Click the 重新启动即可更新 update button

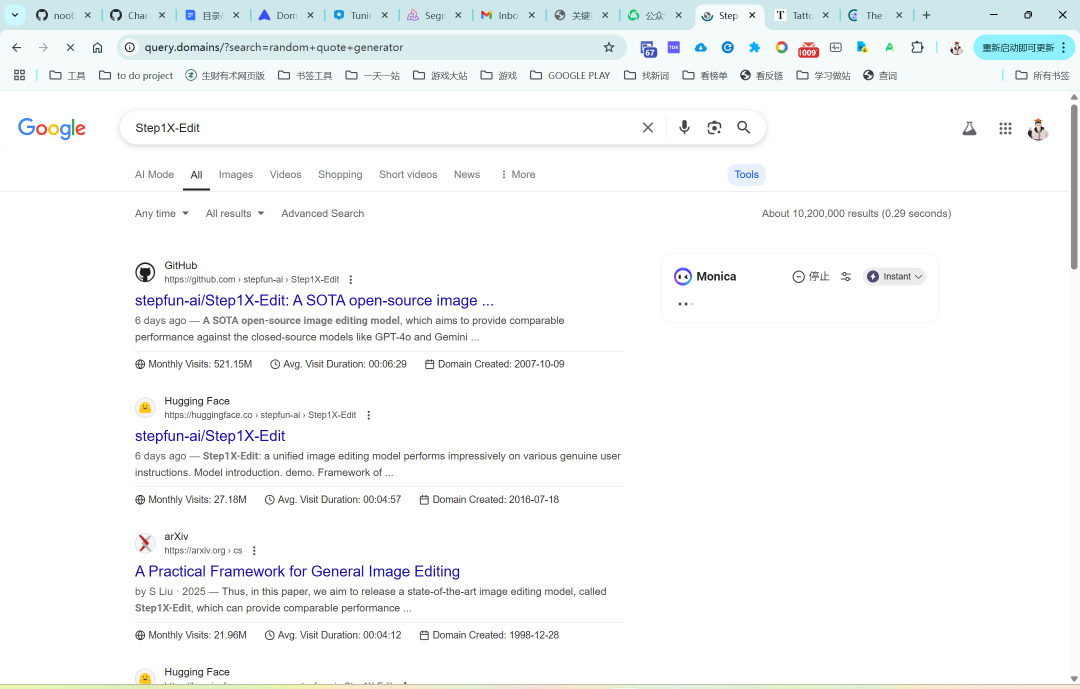(1024, 48)
